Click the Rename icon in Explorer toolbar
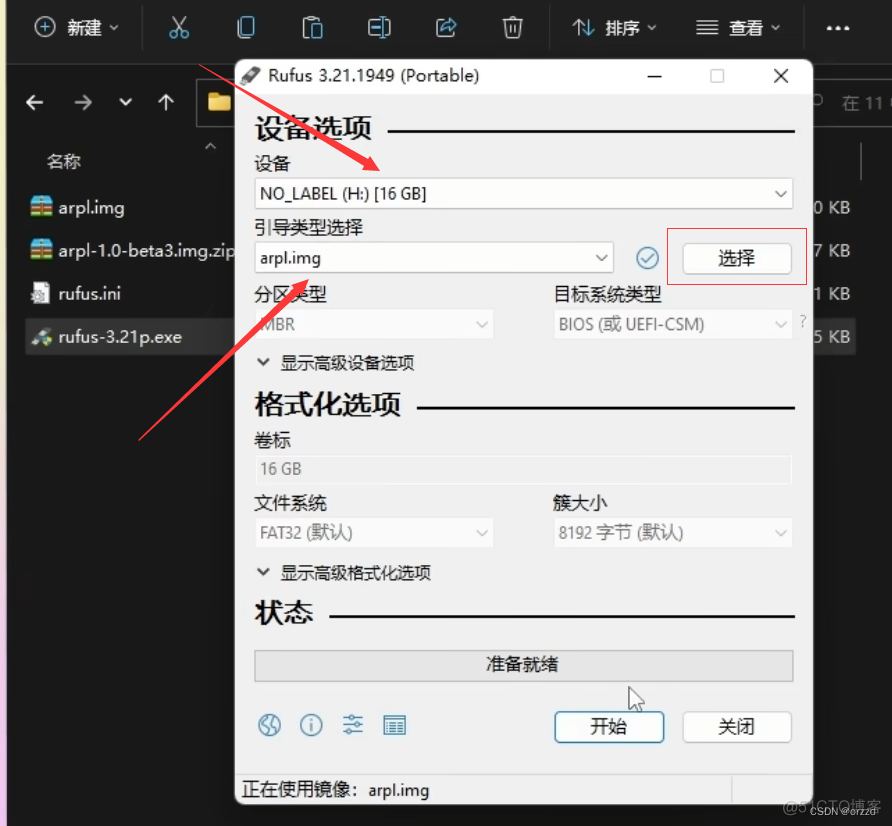 pyautogui.click(x=379, y=27)
